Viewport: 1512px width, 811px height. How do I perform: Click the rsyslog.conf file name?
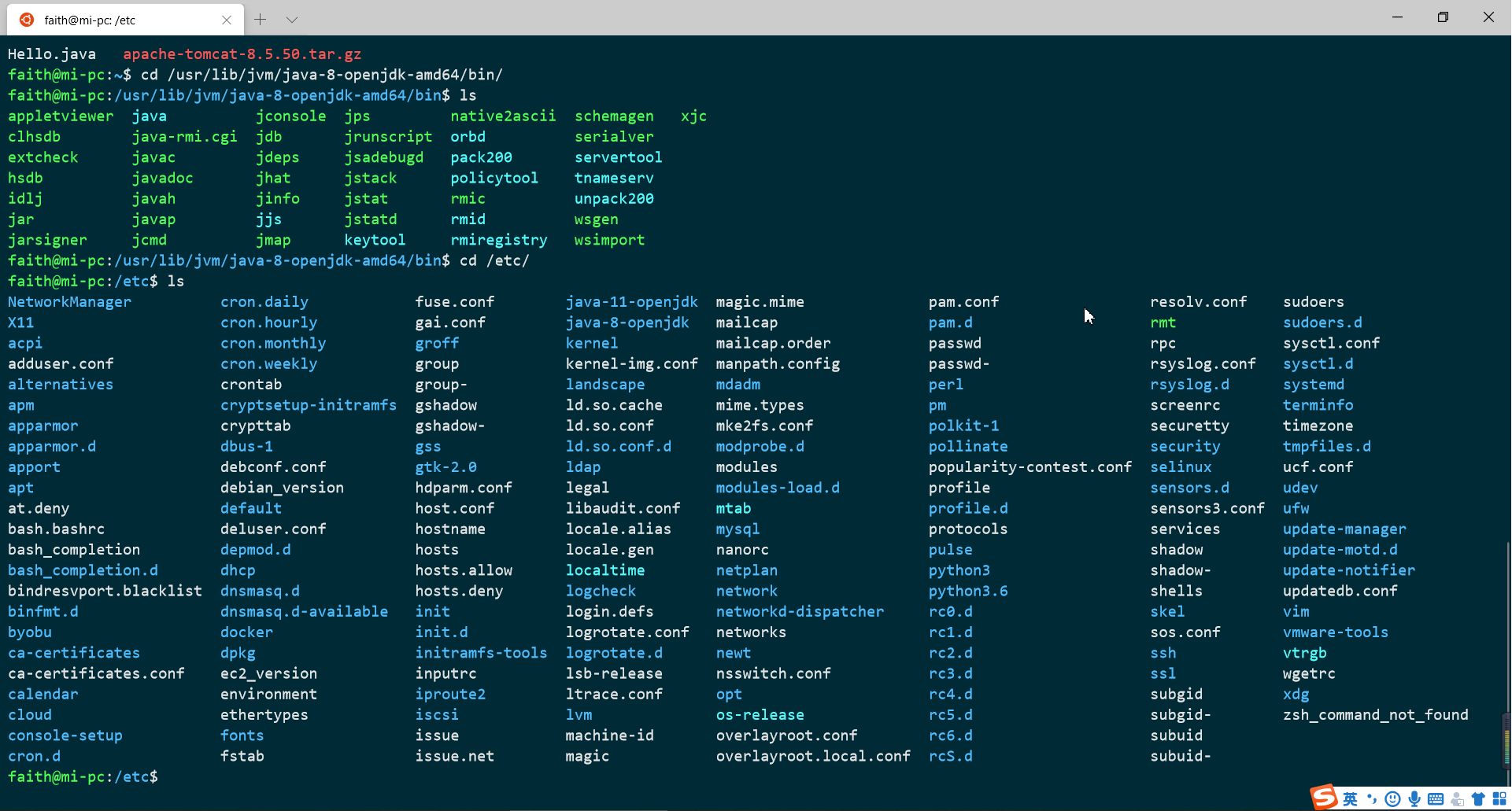pyautogui.click(x=1203, y=364)
